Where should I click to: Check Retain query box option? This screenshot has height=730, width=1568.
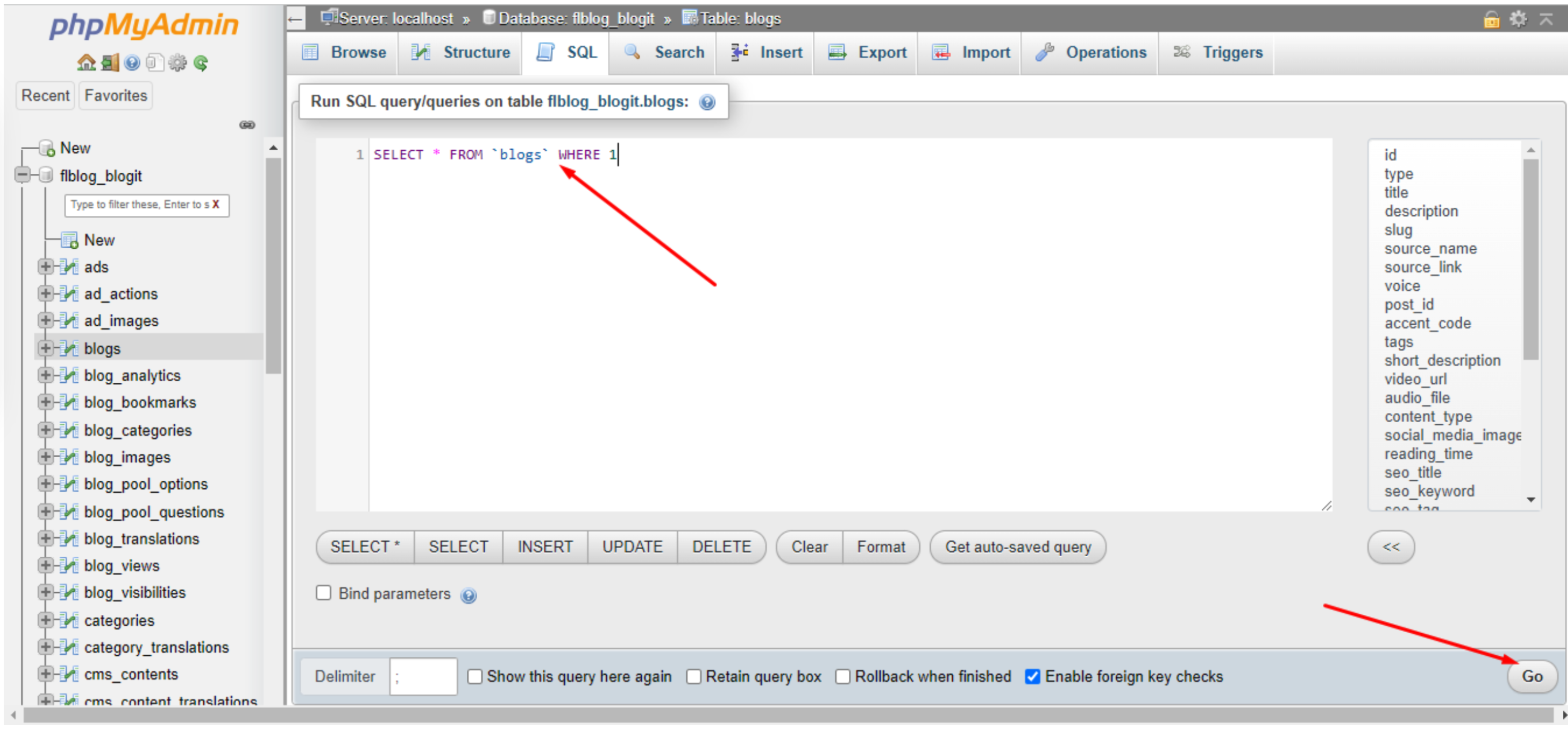pos(693,677)
